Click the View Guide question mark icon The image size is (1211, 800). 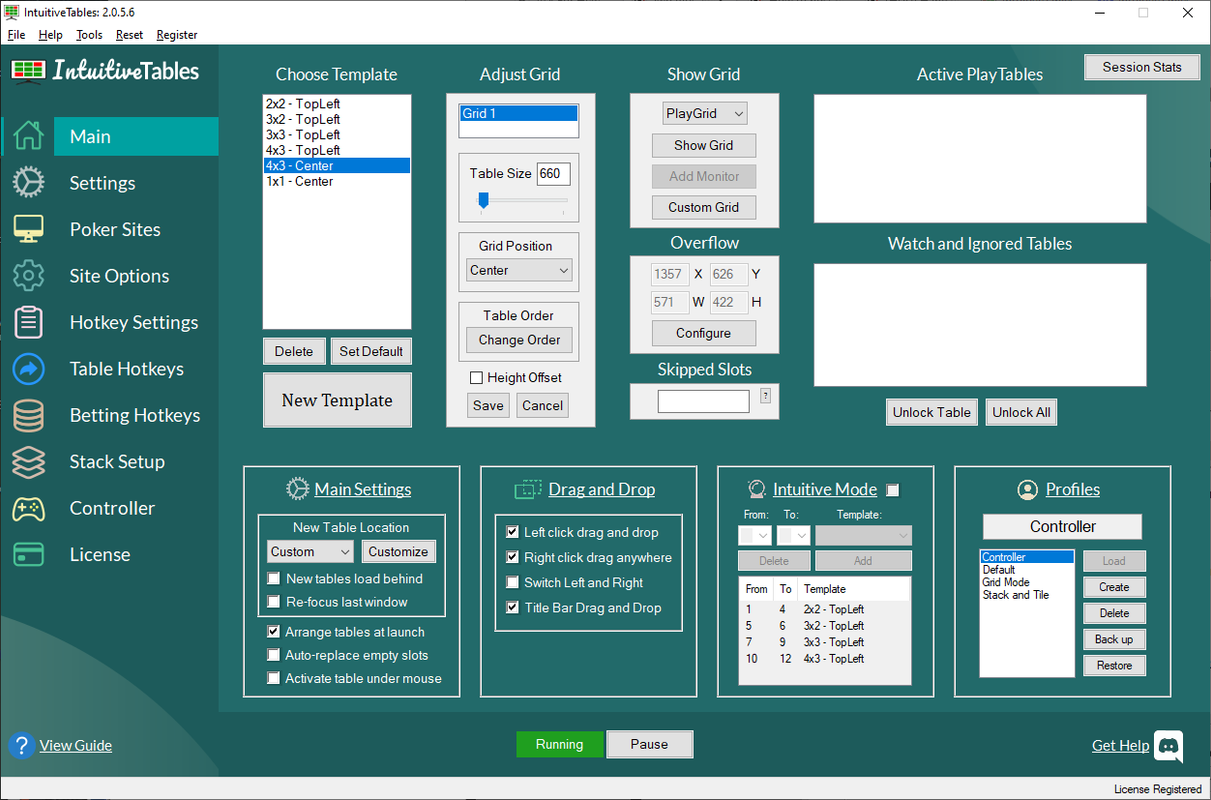tap(21, 745)
